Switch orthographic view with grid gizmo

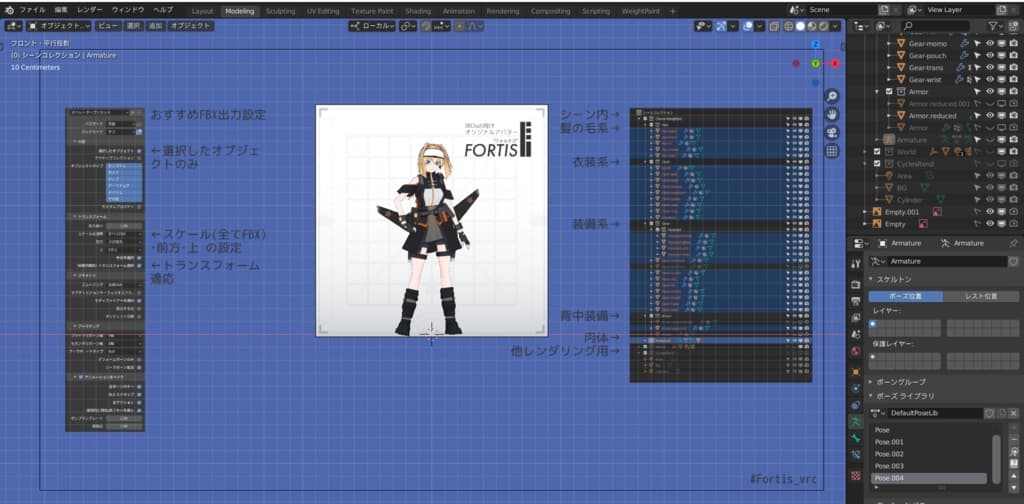coord(832,151)
